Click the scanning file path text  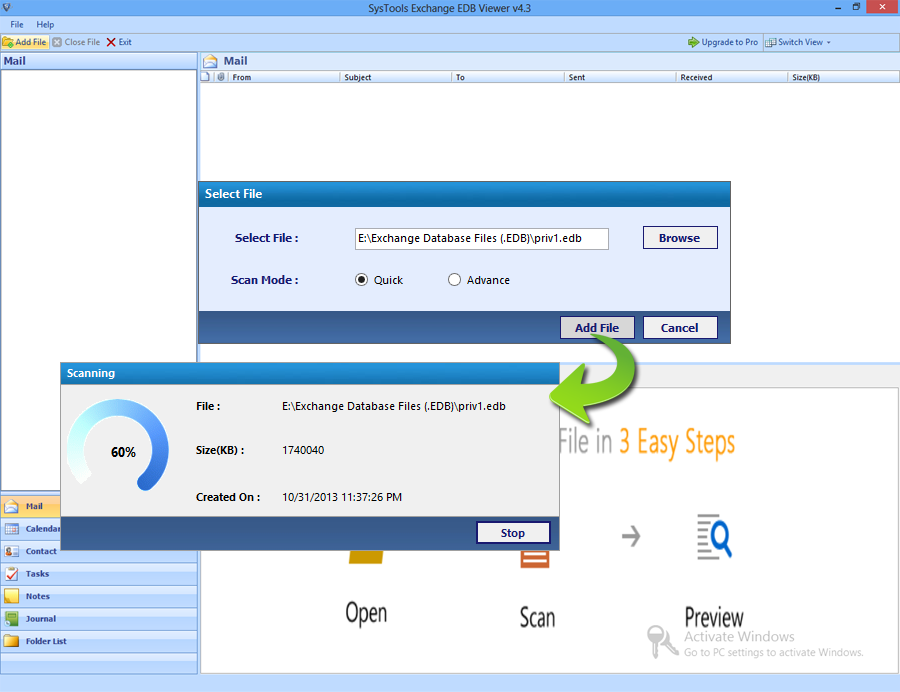tap(394, 406)
